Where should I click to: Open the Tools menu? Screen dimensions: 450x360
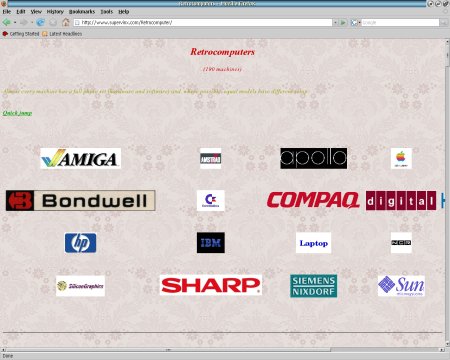click(x=107, y=12)
